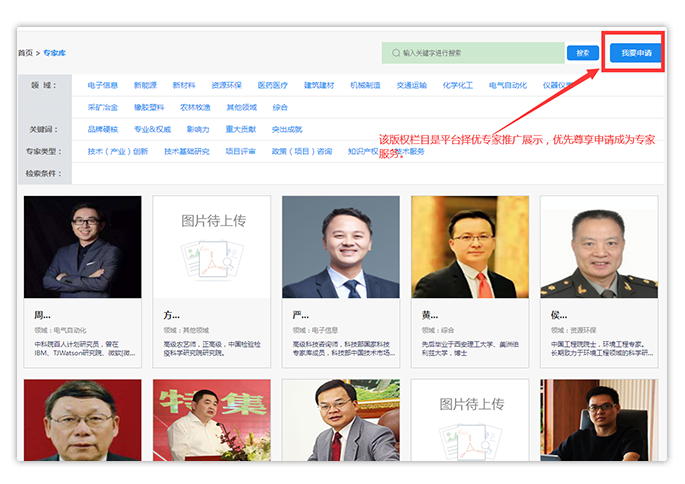685x484 pixels.
Task: Filter experts by 资源环保
Action: tap(226, 85)
